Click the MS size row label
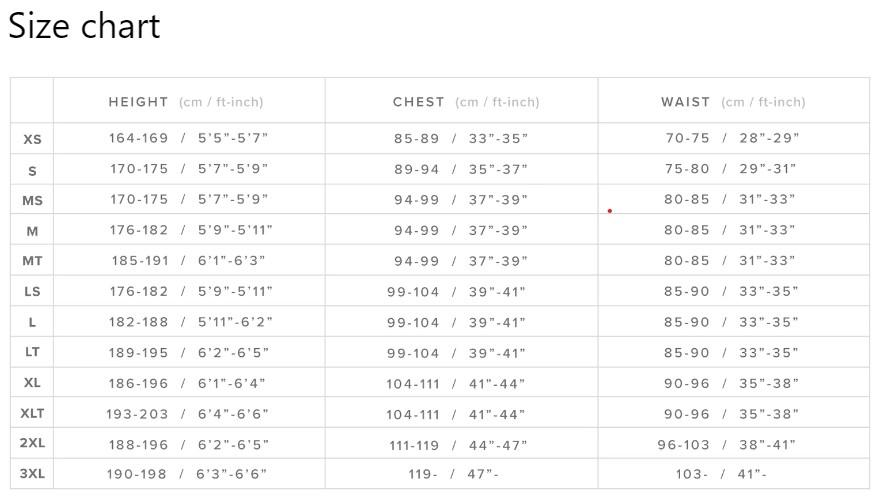This screenshot has width=878, height=496. coord(32,200)
